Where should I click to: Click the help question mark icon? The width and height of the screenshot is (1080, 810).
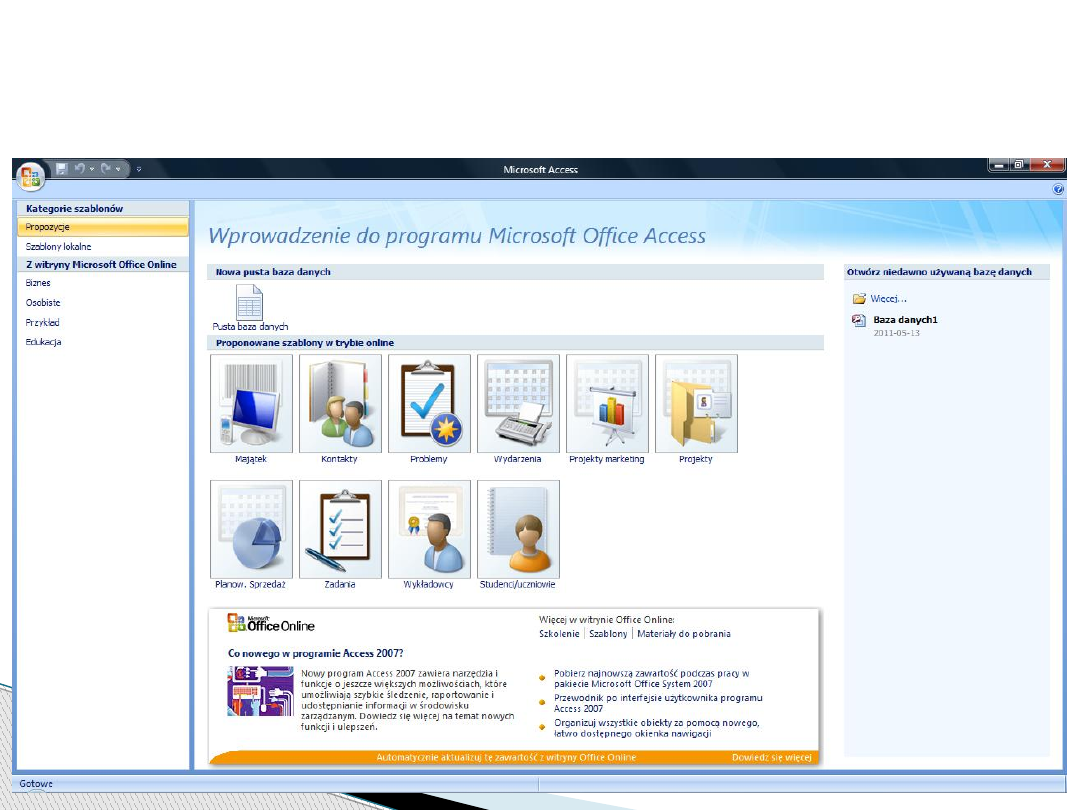(1057, 189)
